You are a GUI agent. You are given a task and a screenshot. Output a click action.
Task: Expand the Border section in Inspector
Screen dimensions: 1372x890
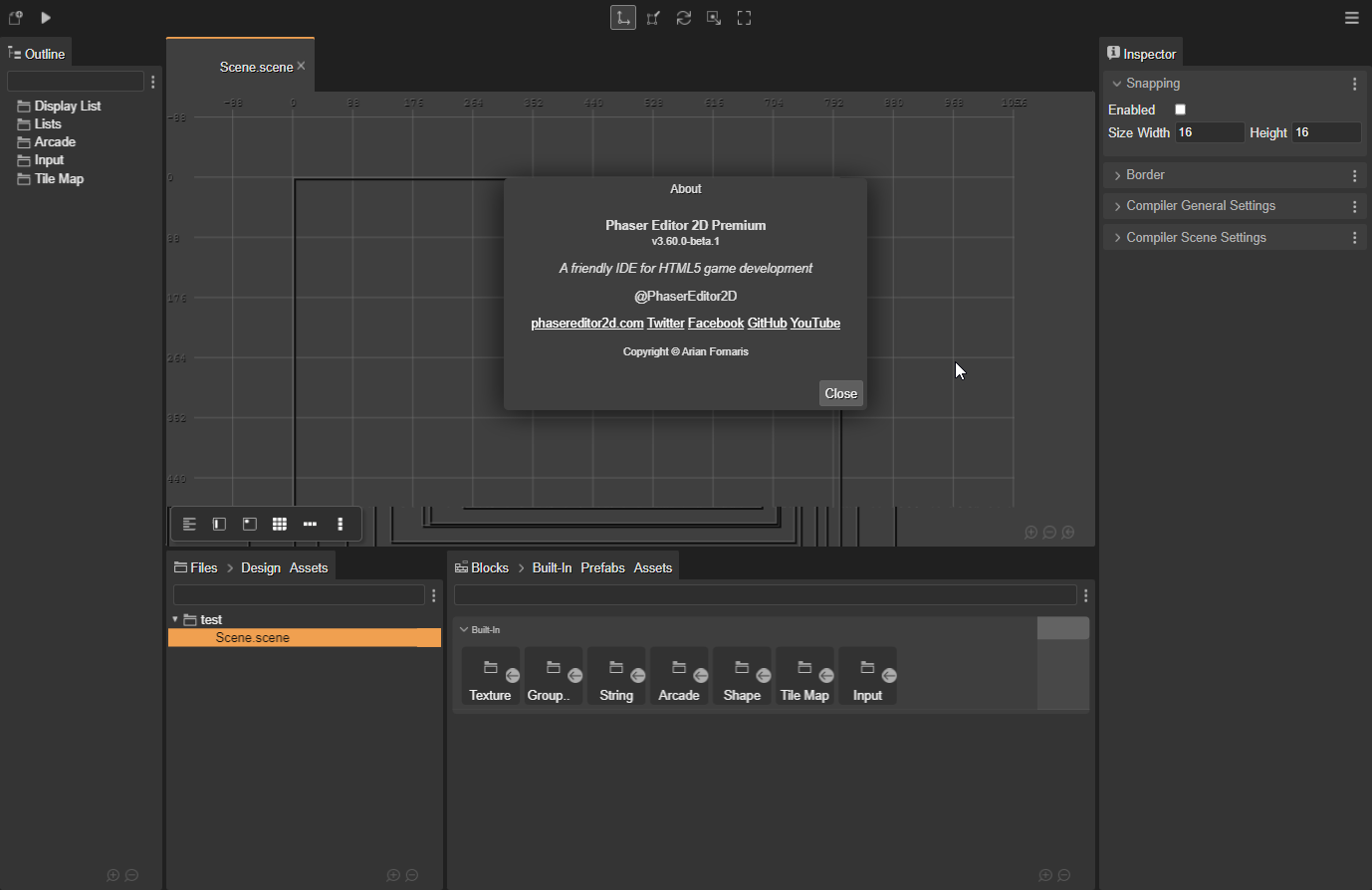(x=1145, y=174)
